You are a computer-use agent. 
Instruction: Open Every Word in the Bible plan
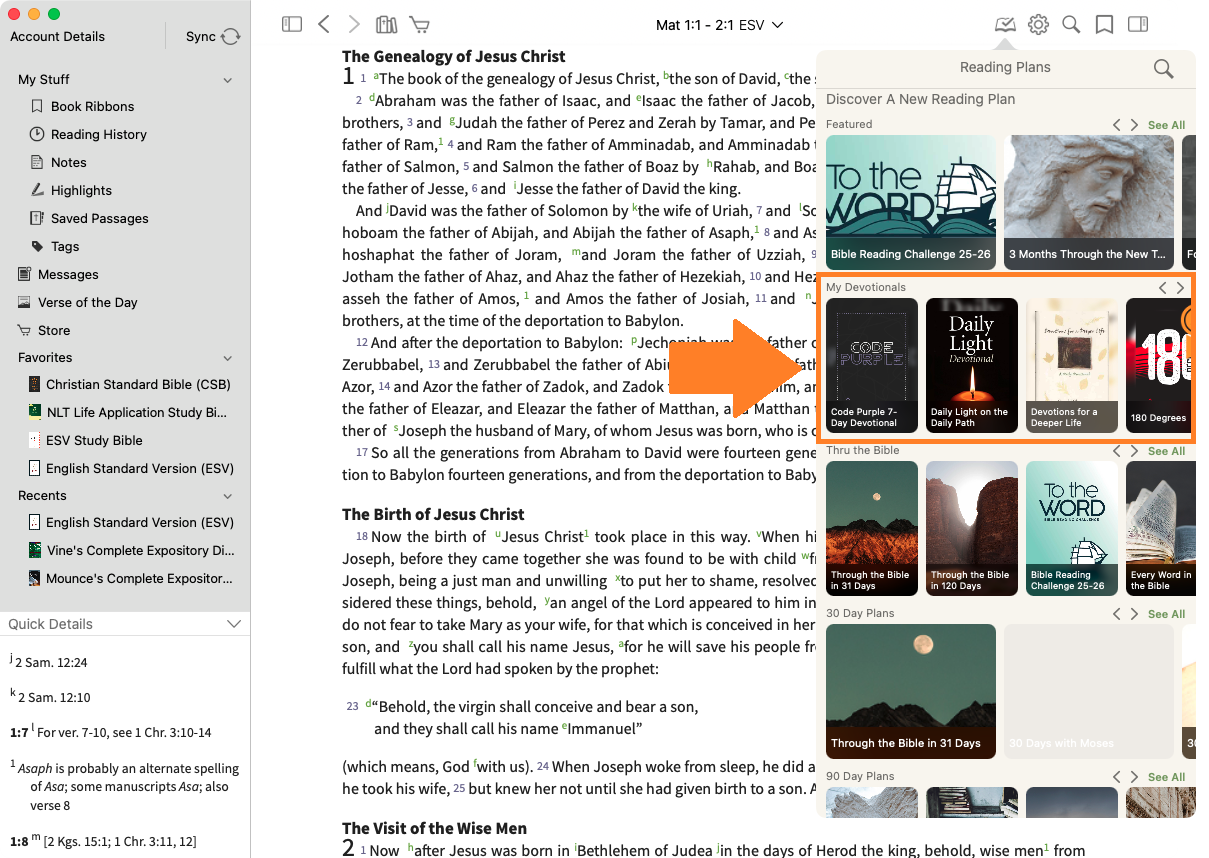click(1160, 528)
